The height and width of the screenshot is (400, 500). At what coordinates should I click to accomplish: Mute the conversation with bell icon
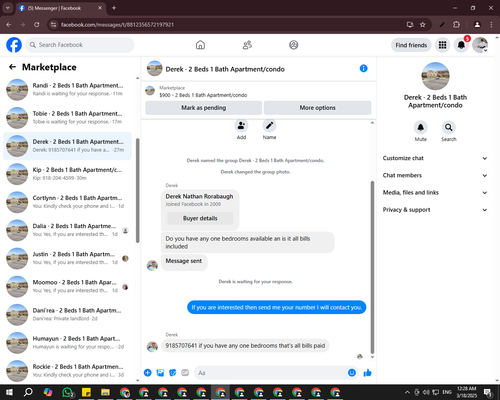421,127
